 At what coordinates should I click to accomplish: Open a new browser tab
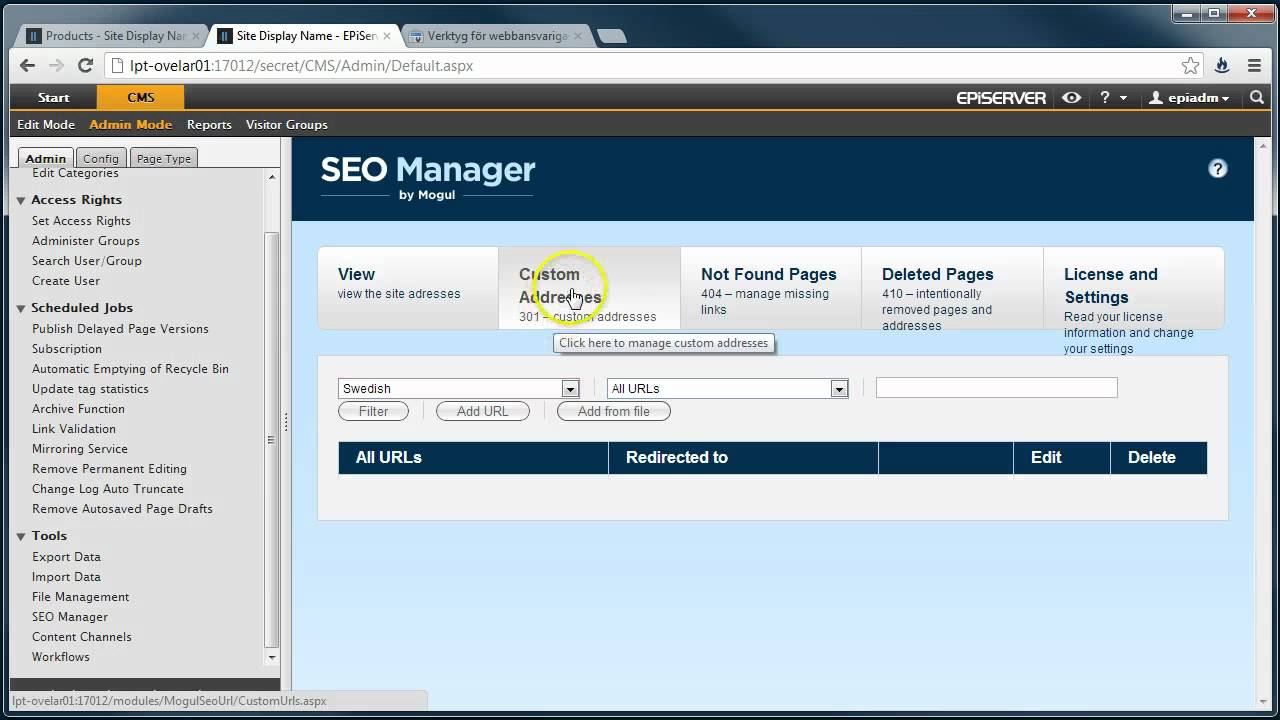click(611, 36)
